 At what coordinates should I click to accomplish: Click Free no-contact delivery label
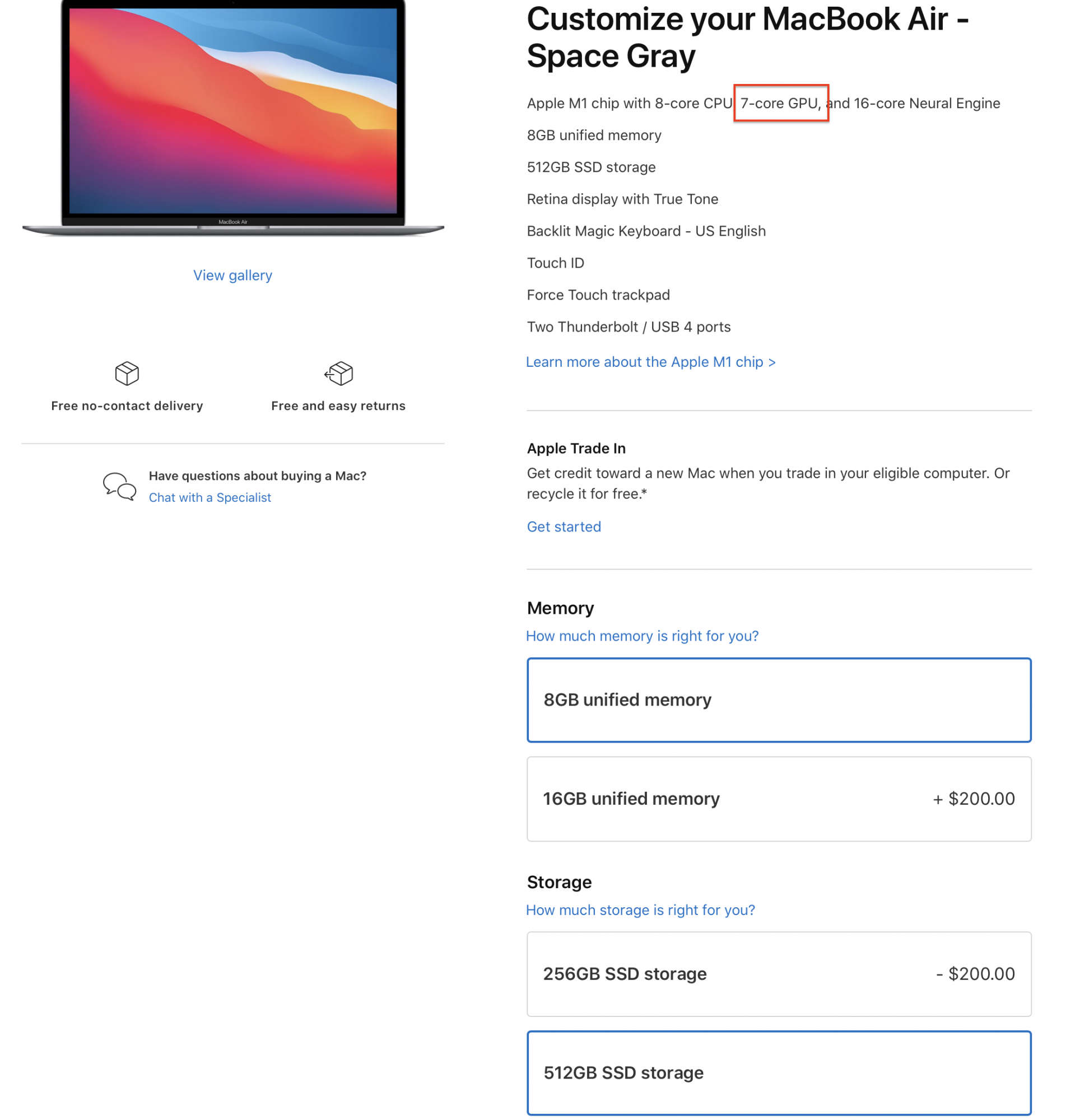click(x=127, y=405)
